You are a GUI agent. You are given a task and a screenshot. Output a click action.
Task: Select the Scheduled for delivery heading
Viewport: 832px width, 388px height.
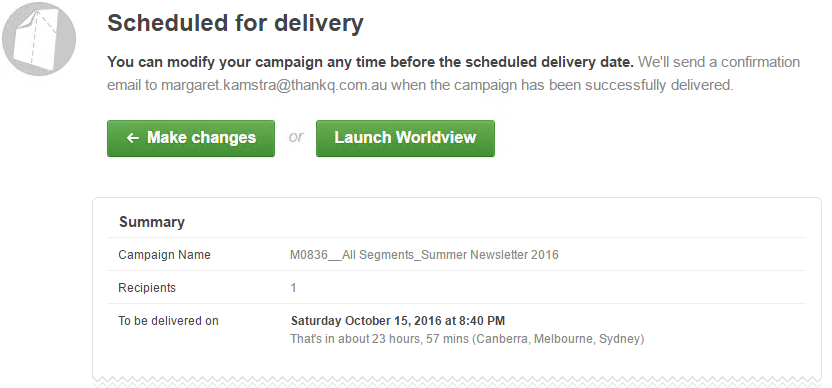pos(235,23)
